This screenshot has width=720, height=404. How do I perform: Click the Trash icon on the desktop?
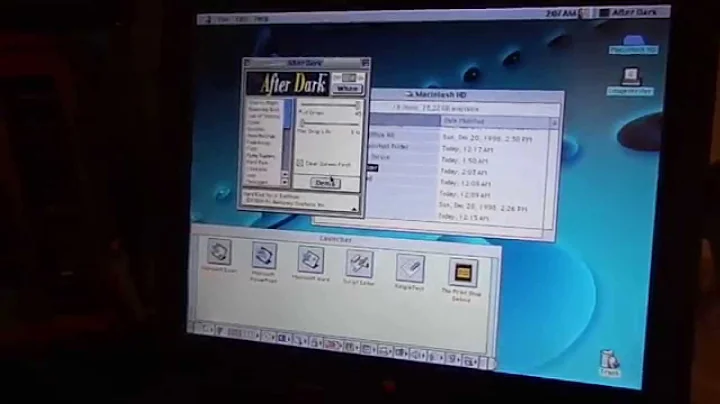[610, 360]
